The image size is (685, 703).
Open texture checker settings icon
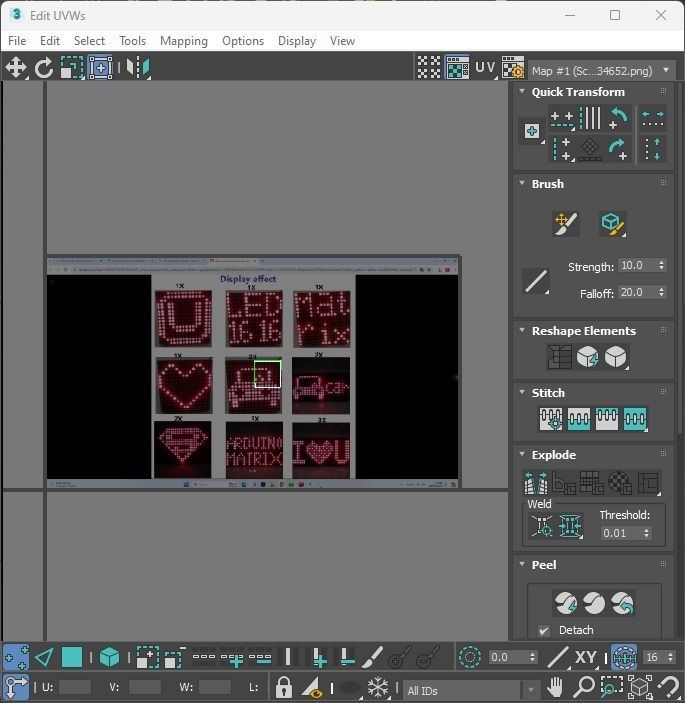[513, 68]
